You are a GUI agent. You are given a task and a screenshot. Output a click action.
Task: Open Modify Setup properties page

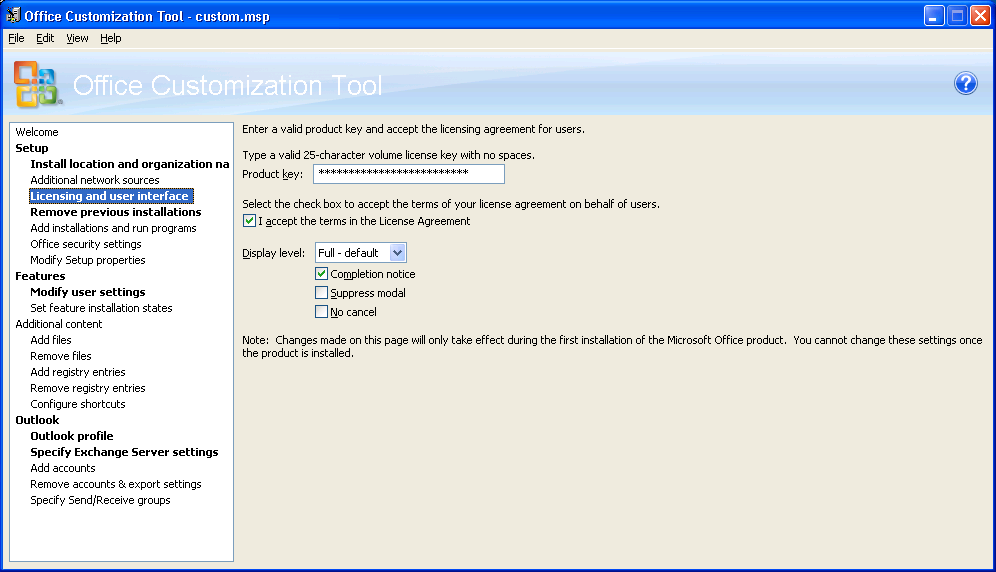(88, 260)
